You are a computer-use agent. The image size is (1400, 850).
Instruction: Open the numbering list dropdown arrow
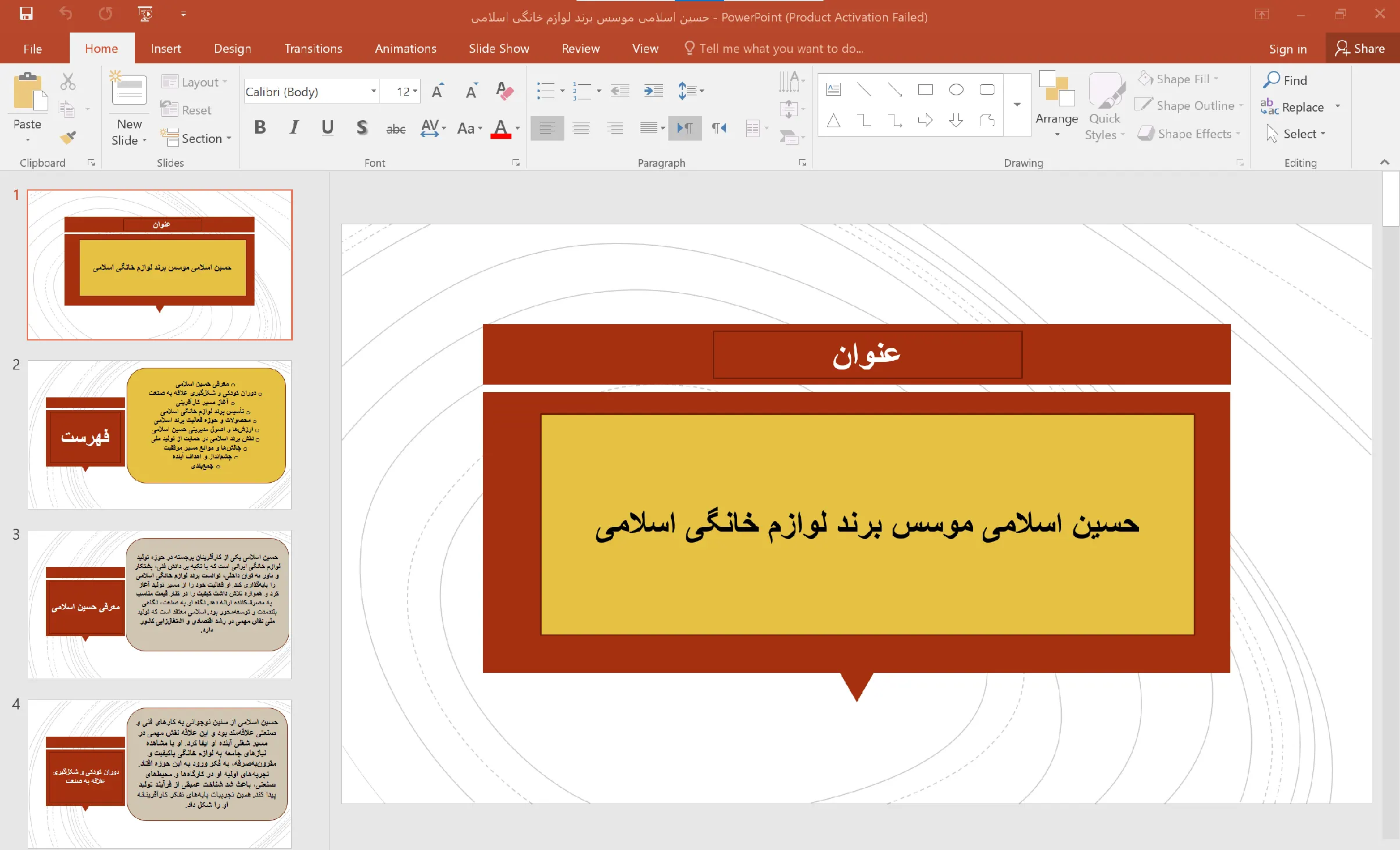pos(599,91)
